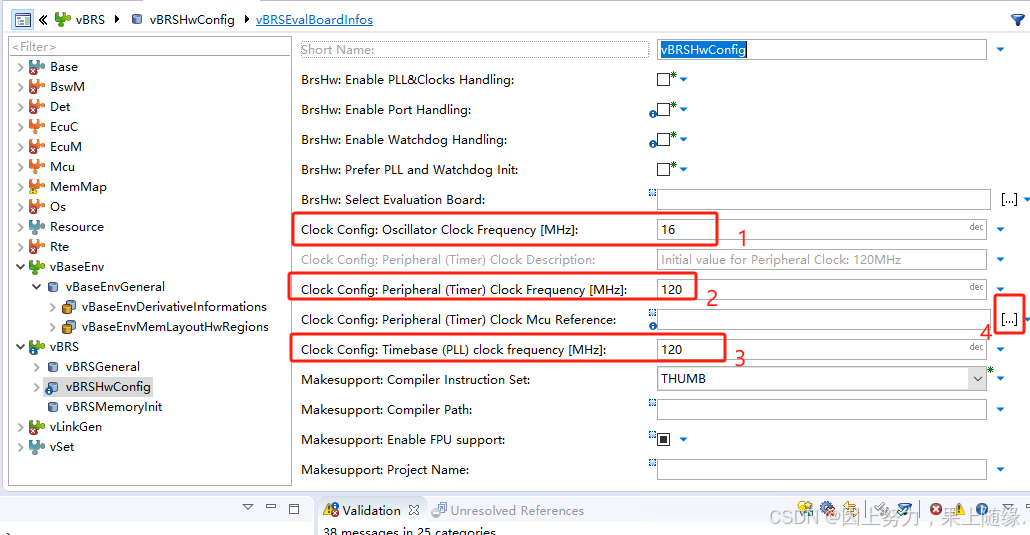Expand vBaseEnvDerivativeInformations node

click(53, 307)
